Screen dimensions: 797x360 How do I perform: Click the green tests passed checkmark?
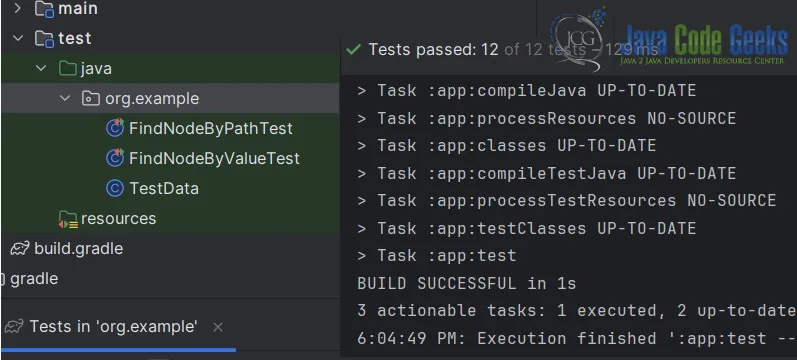353,49
